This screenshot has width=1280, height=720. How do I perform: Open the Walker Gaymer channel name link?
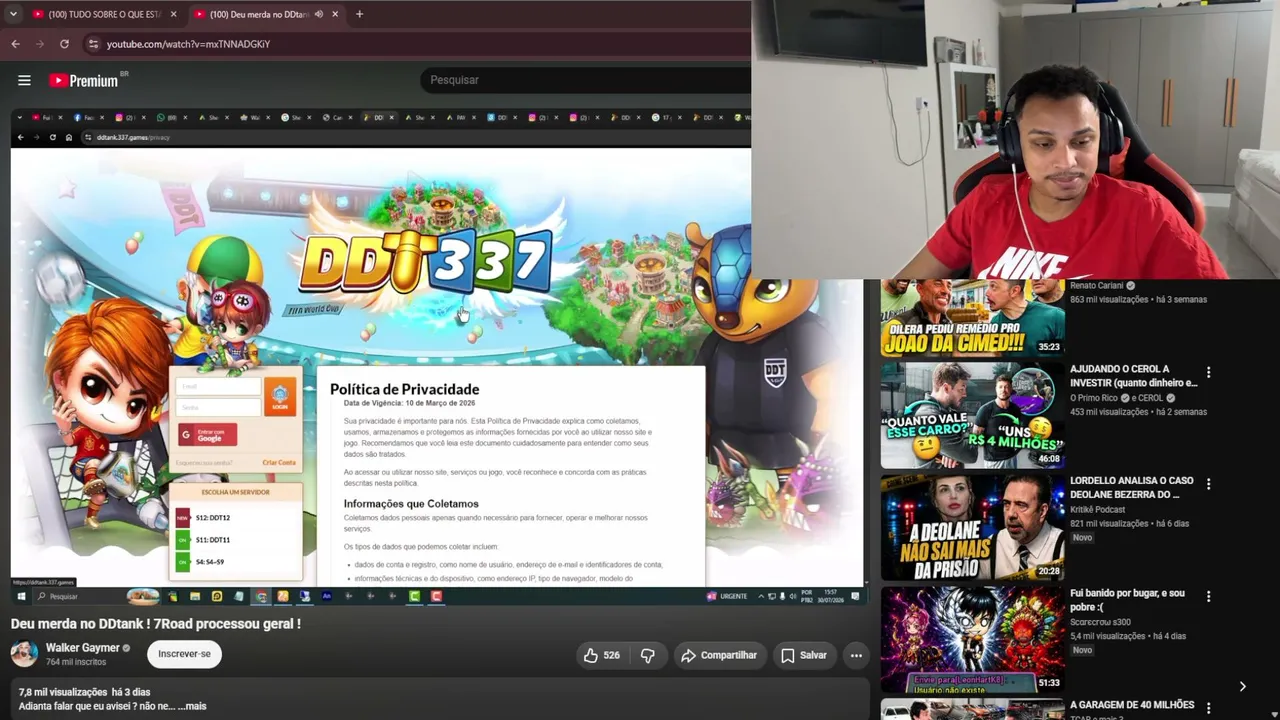(82, 648)
